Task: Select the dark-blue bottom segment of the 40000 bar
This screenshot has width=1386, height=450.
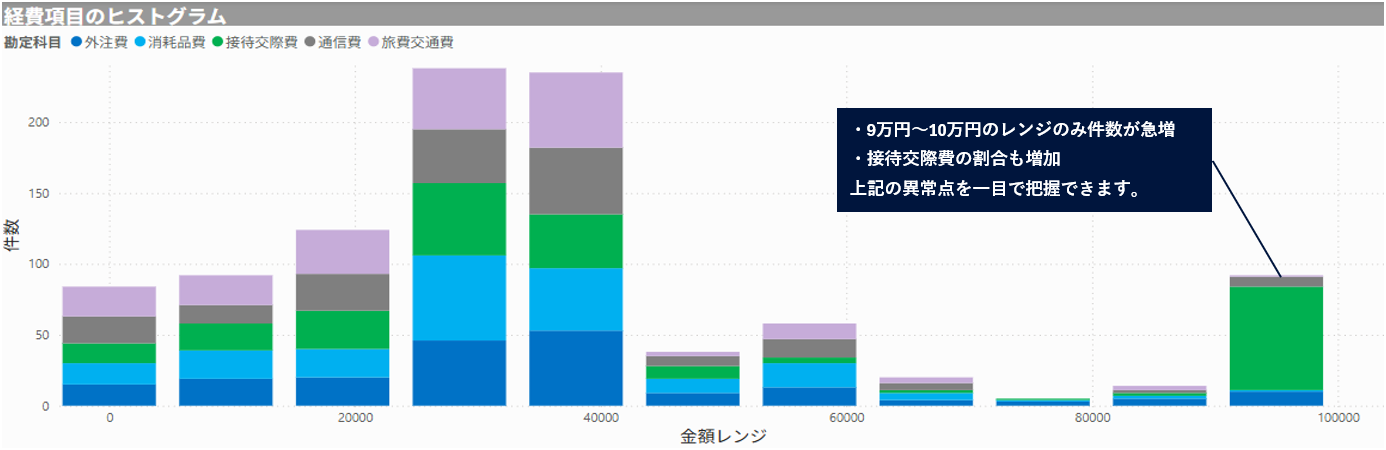Action: pyautogui.click(x=576, y=368)
